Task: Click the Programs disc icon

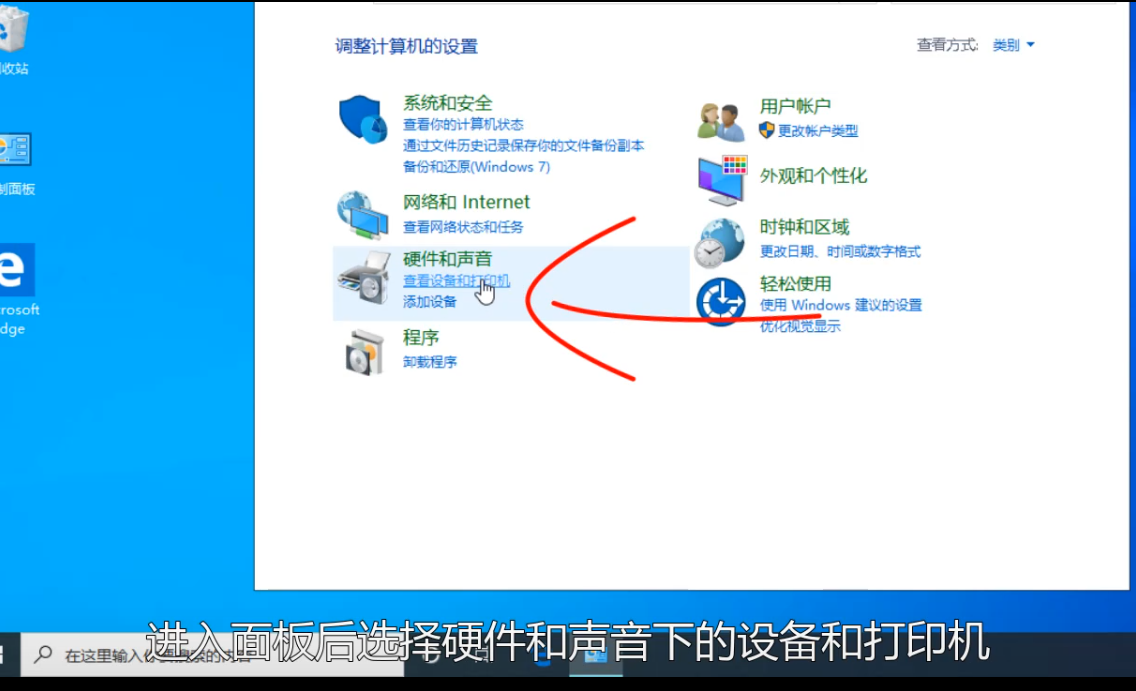Action: point(364,353)
